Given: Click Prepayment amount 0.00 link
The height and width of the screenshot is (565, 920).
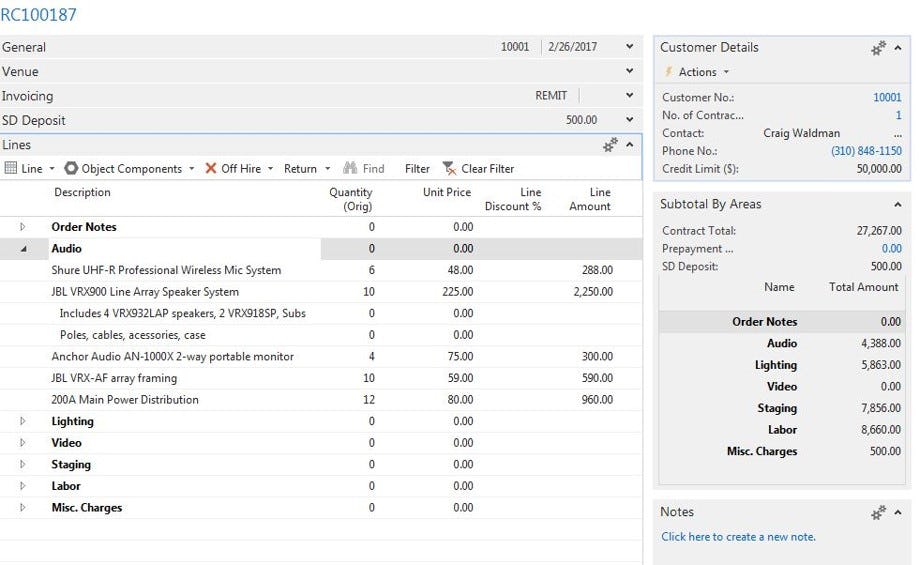Looking at the screenshot, I should [891, 248].
